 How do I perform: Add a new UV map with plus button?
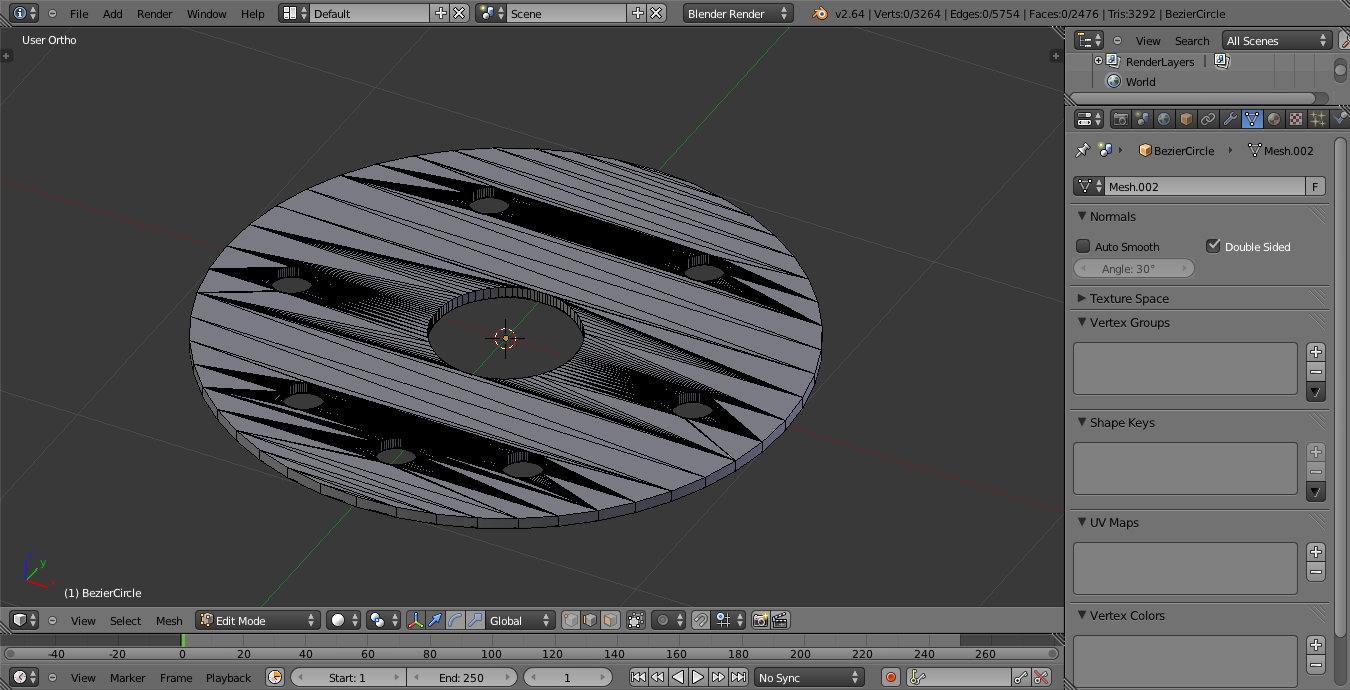[1316, 551]
